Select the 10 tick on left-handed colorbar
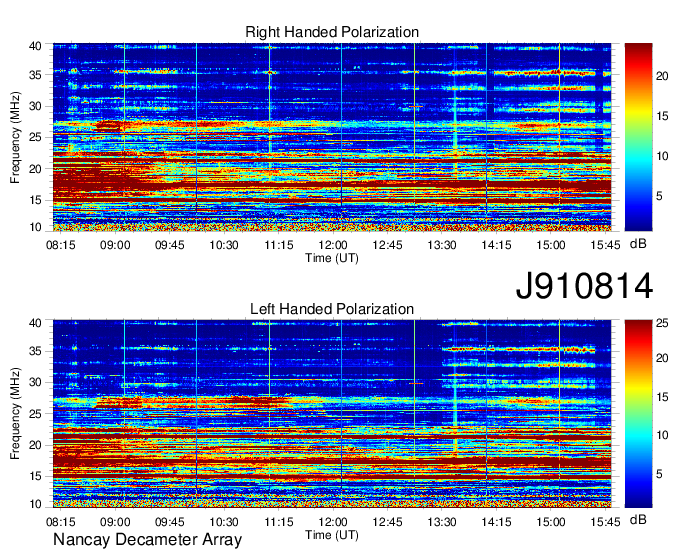 [x=662, y=435]
